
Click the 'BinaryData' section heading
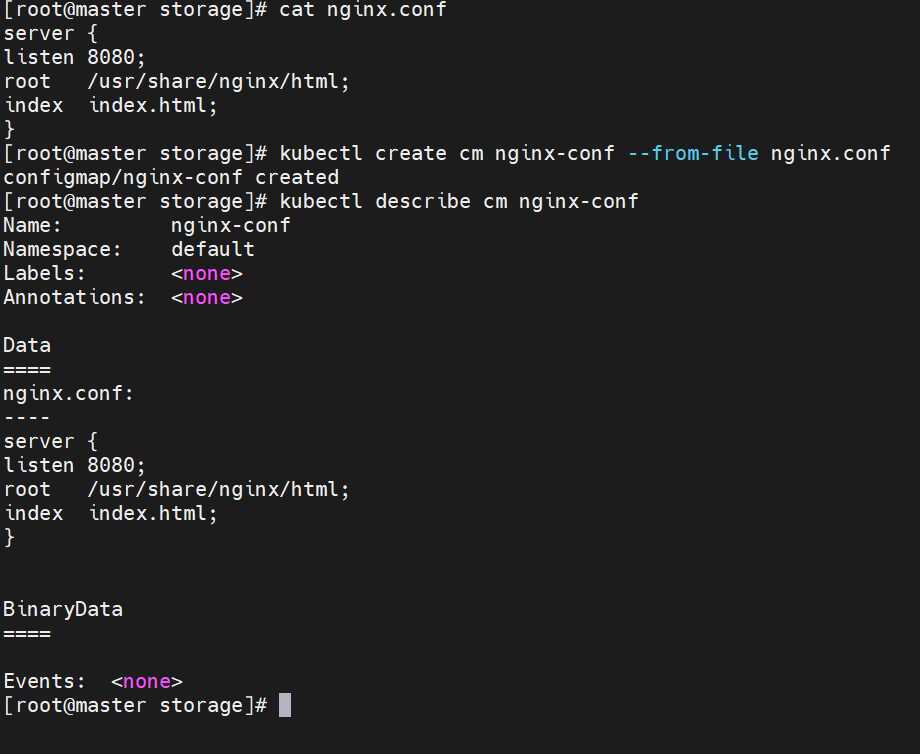tap(63, 610)
